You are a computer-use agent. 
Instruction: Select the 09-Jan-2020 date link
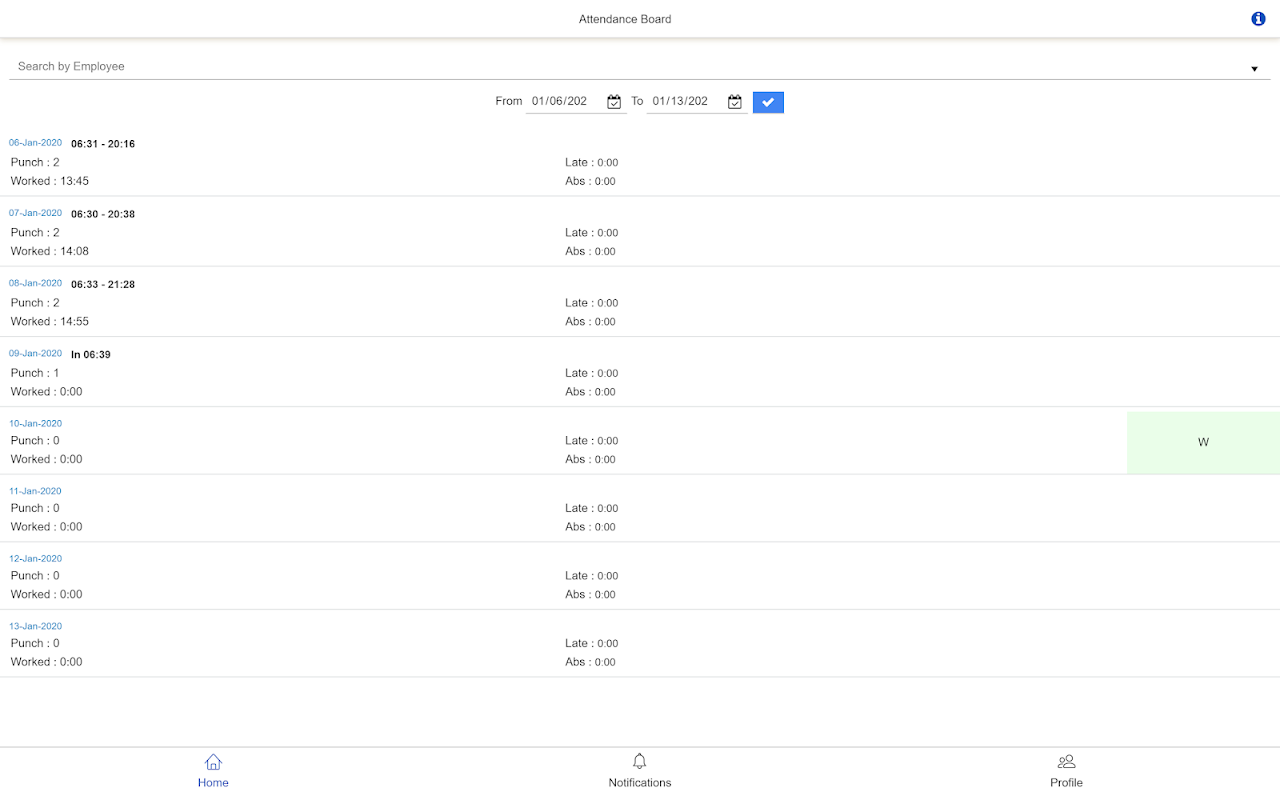36,353
